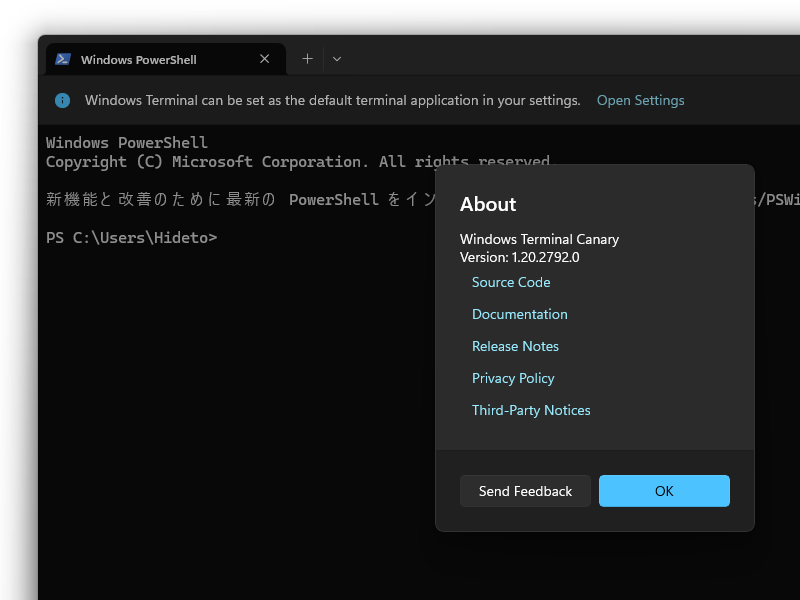The image size is (800, 600).
Task: Open a new tab with the plus icon
Action: tap(306, 59)
